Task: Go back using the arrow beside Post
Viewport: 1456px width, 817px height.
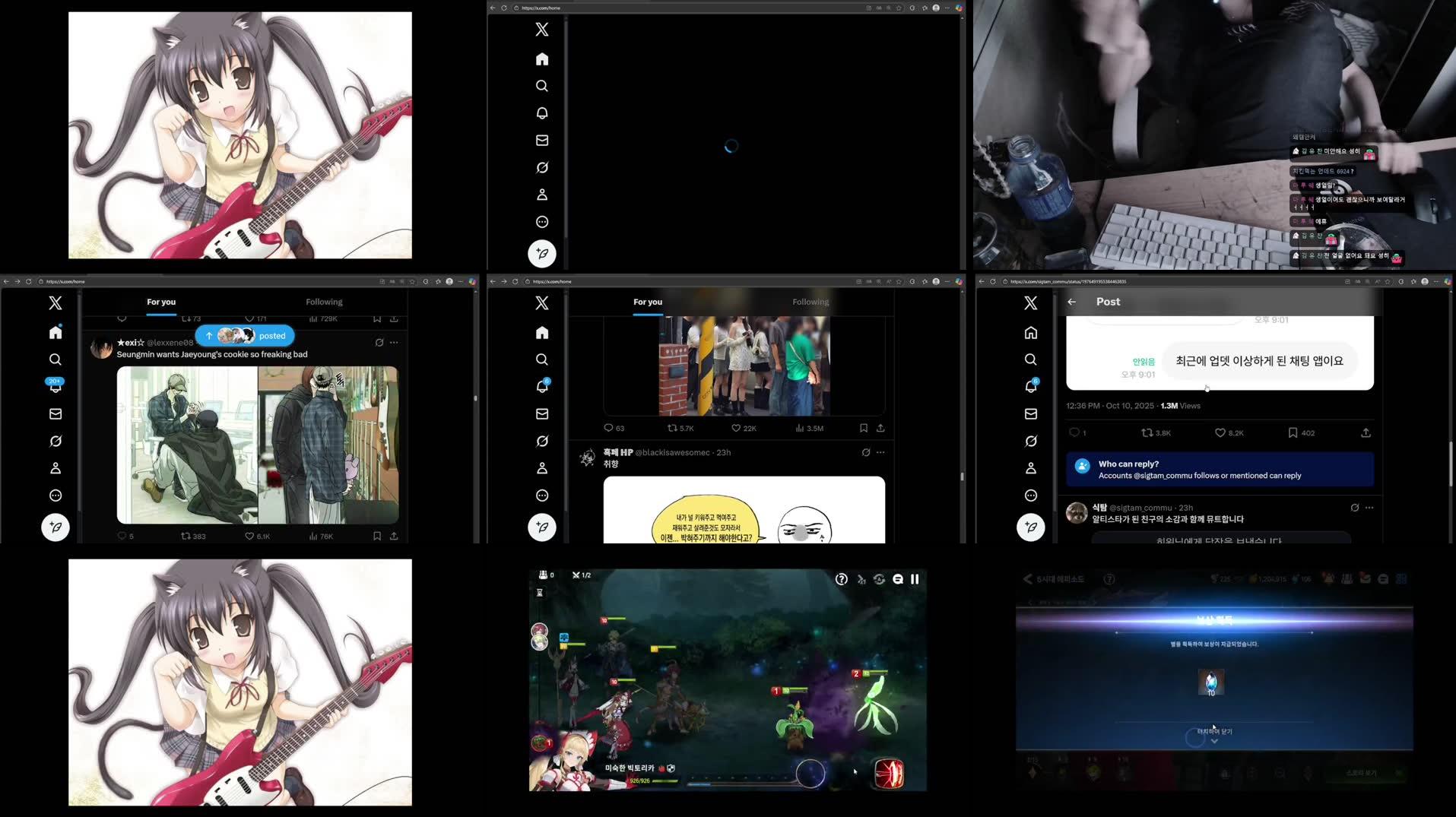Action: click(x=1071, y=302)
